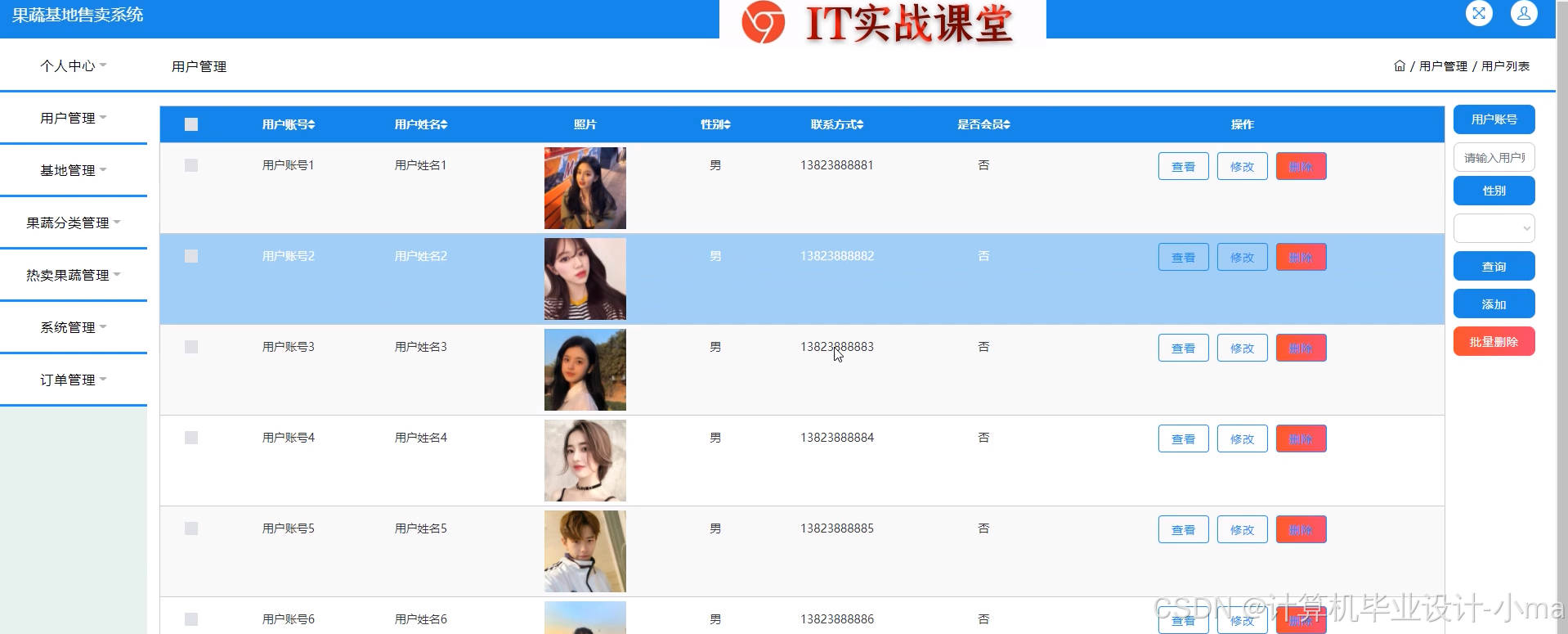
Task: Edit 用户账号2 with 修改 button
Action: 1242,257
